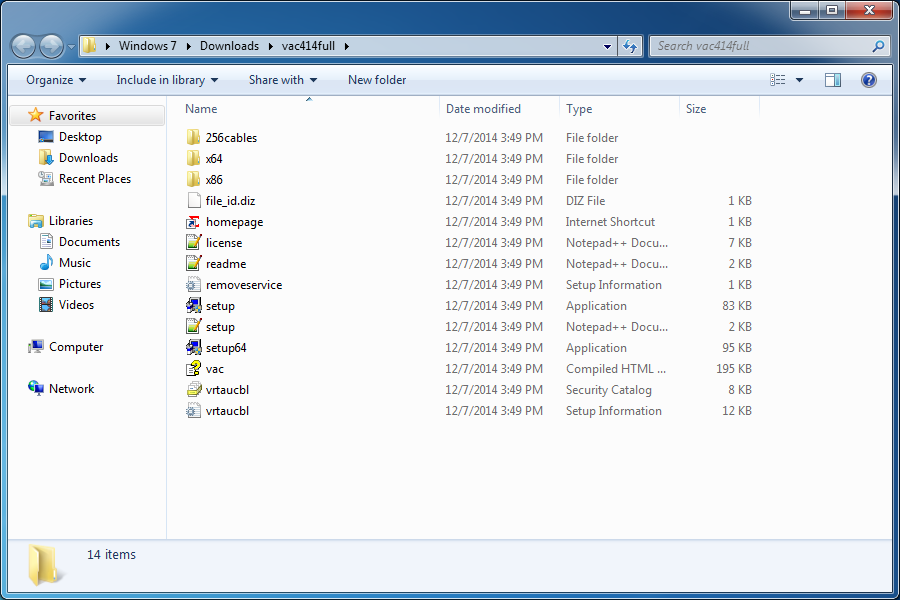900x600 pixels.
Task: Select the x86 folder icon
Action: tap(193, 179)
